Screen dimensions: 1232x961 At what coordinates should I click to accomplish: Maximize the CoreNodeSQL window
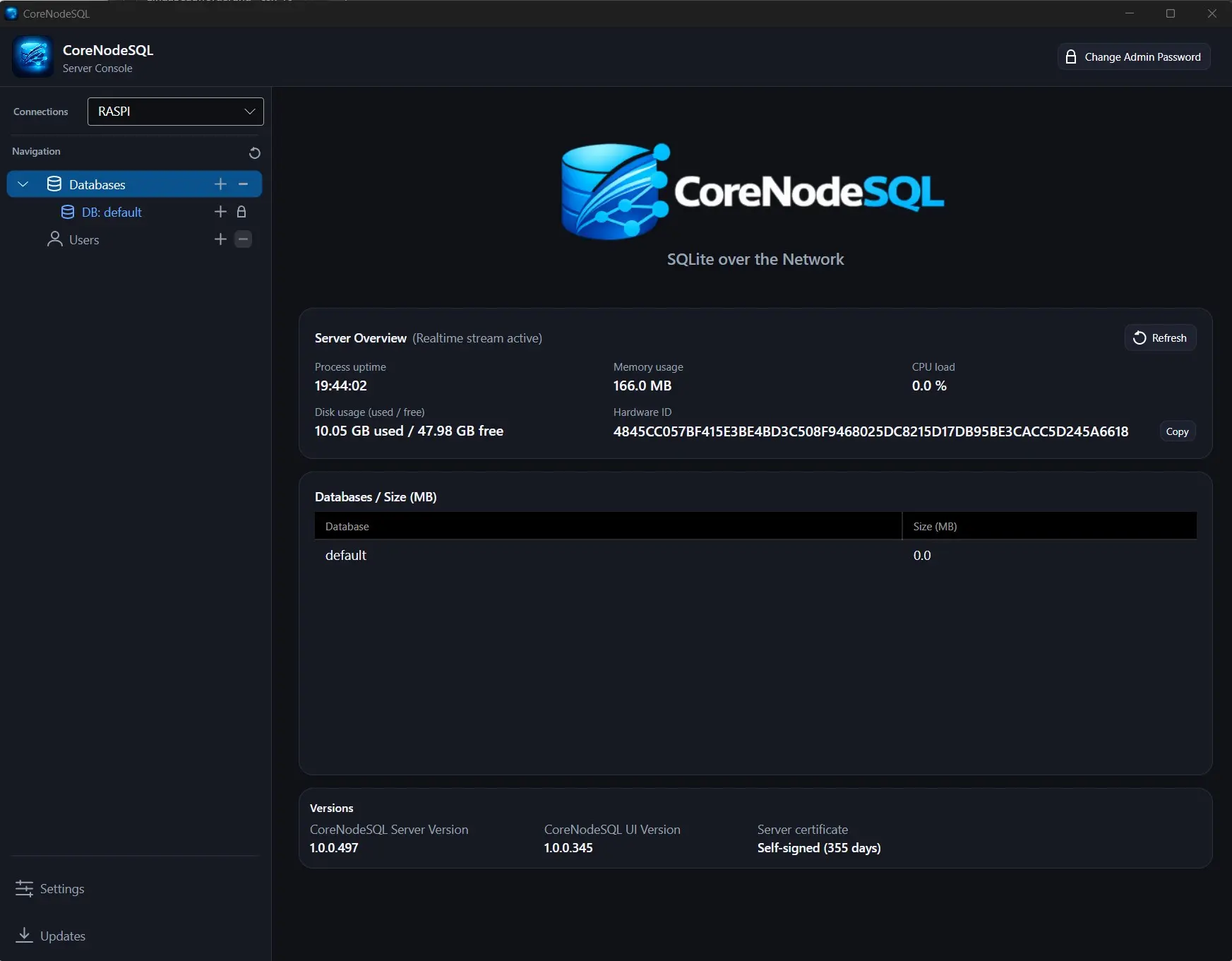pos(1171,13)
